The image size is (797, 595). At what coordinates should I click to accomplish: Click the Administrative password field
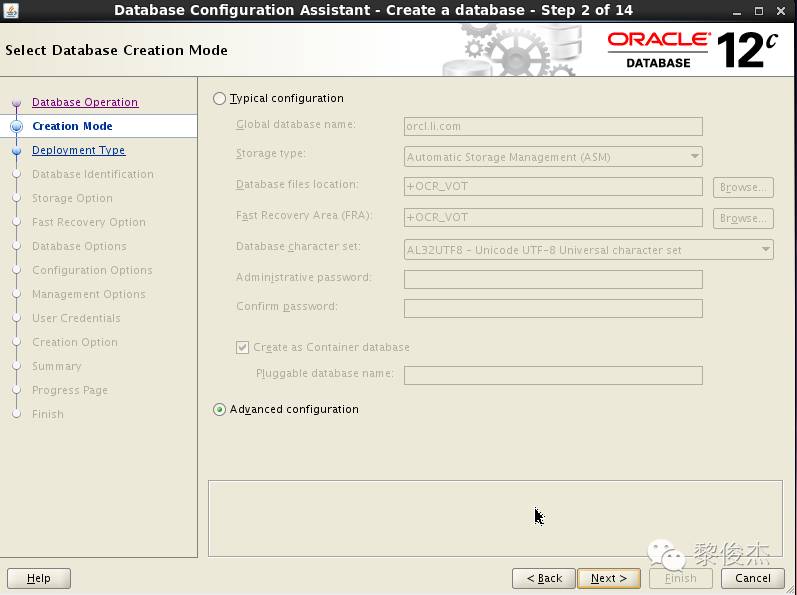point(553,279)
